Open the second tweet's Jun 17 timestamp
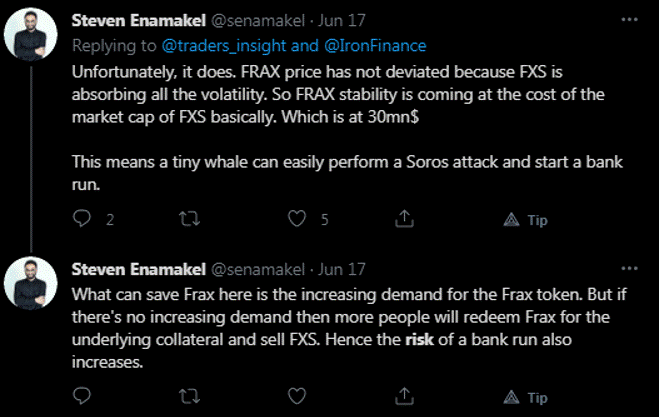Image resolution: width=660 pixels, height=417 pixels. 348,268
